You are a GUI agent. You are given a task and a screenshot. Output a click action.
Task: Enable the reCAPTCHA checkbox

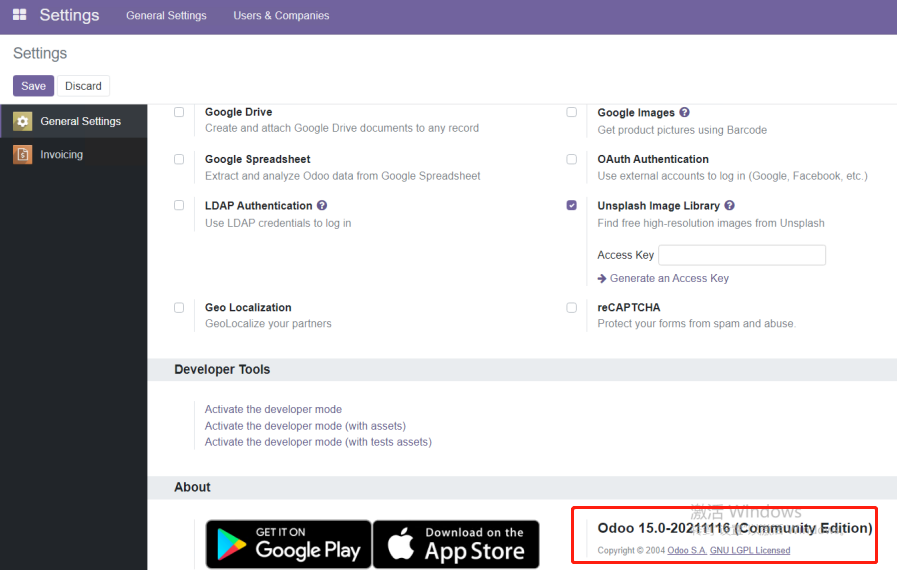[x=572, y=307]
